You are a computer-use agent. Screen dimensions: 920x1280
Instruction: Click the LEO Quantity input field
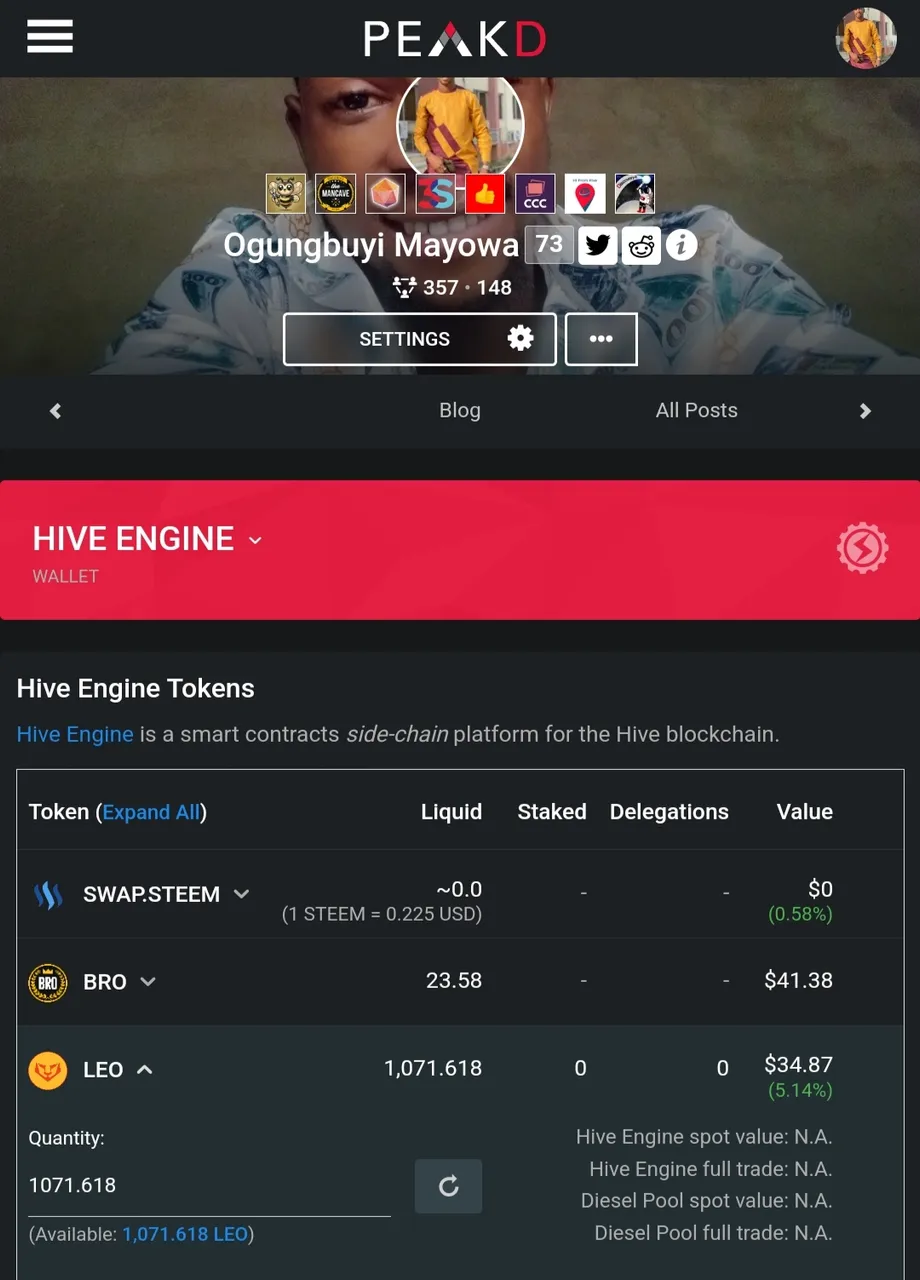point(209,1186)
